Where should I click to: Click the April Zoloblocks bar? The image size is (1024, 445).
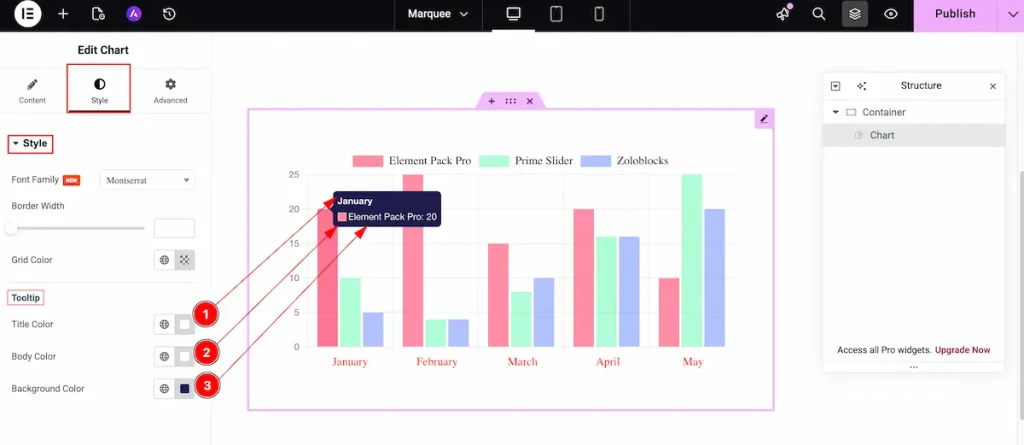tap(630, 291)
